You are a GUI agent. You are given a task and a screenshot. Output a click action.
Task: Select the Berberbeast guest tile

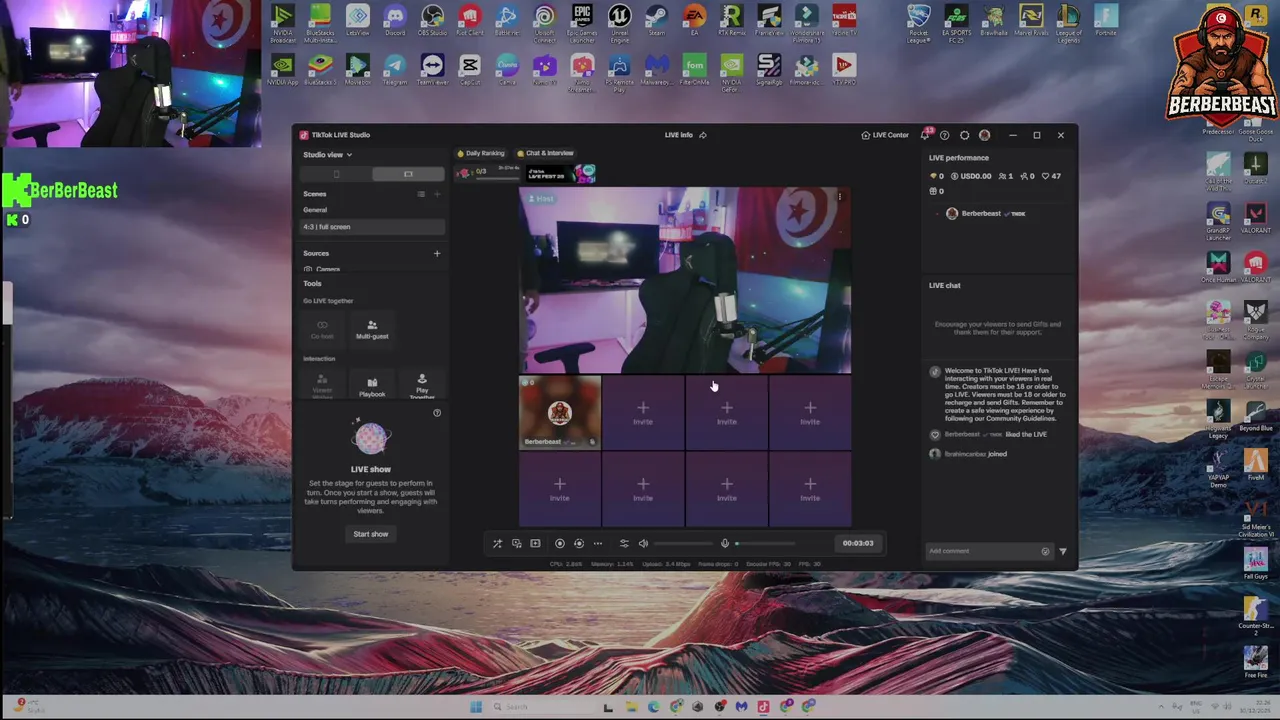560,413
